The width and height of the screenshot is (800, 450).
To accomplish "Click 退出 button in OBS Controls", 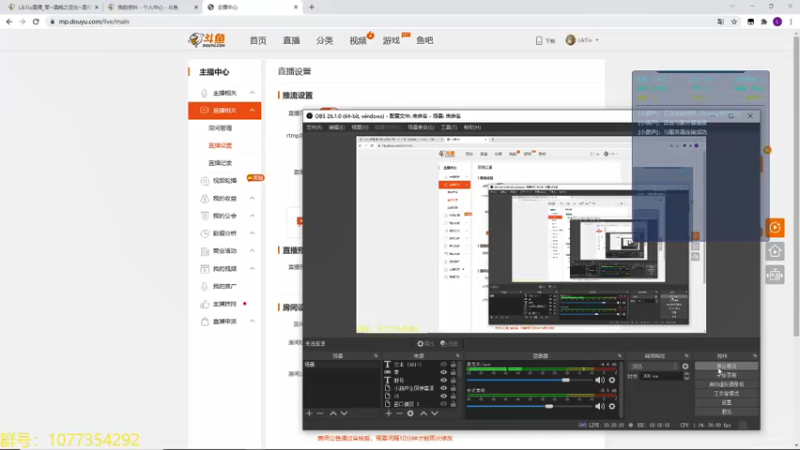I will [x=726, y=412].
